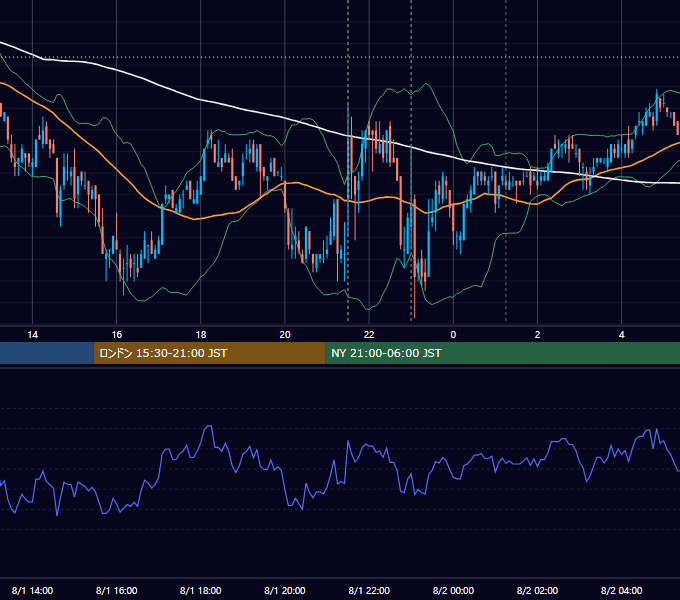Click the 8/2 02:00 time label
This screenshot has width=680, height=600.
537,590
